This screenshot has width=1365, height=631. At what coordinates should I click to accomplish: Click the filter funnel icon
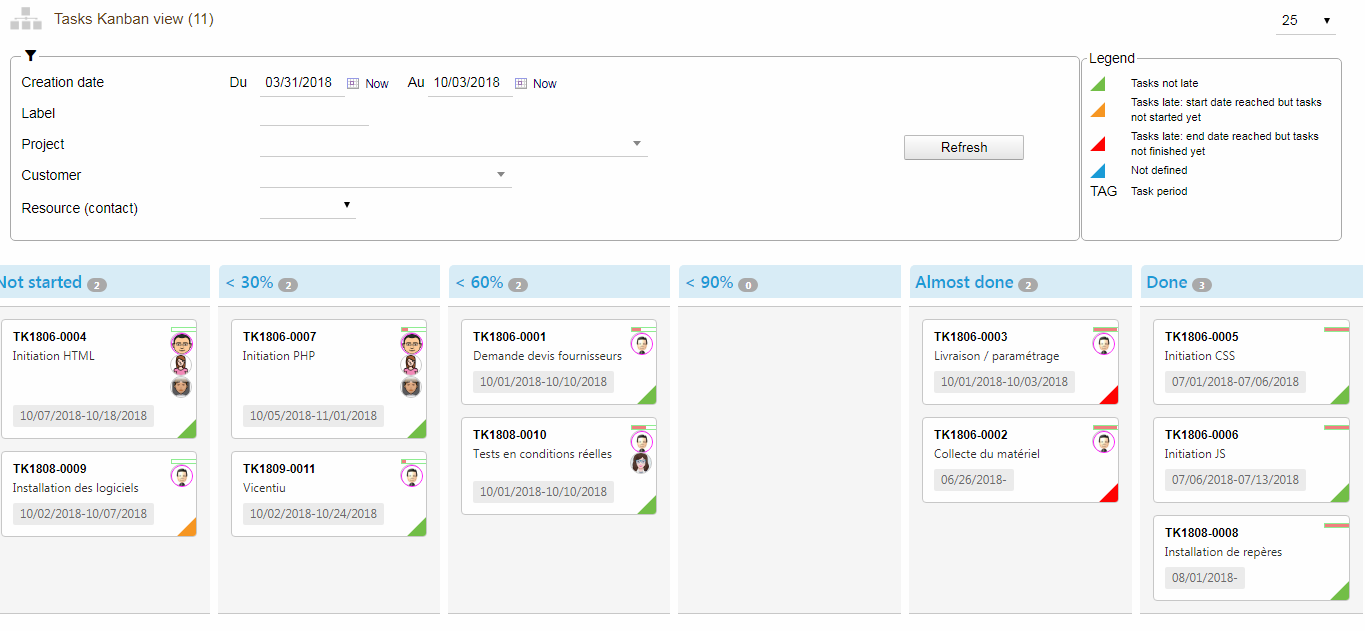[30, 56]
